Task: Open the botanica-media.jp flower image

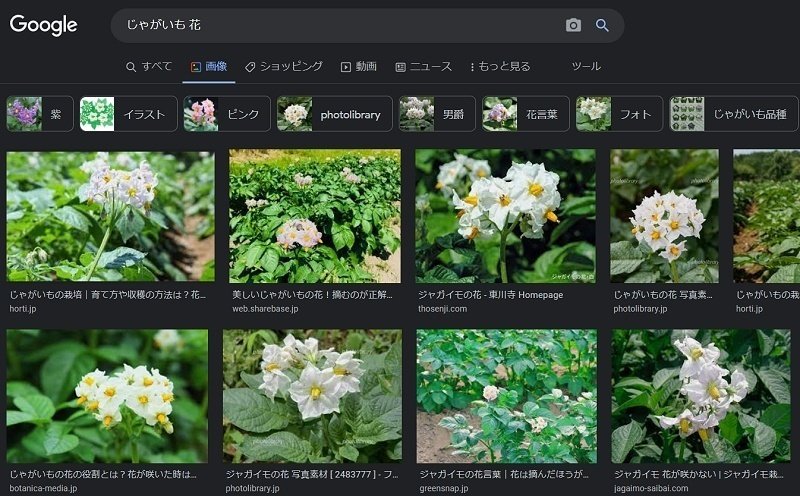Action: pyautogui.click(x=107, y=396)
